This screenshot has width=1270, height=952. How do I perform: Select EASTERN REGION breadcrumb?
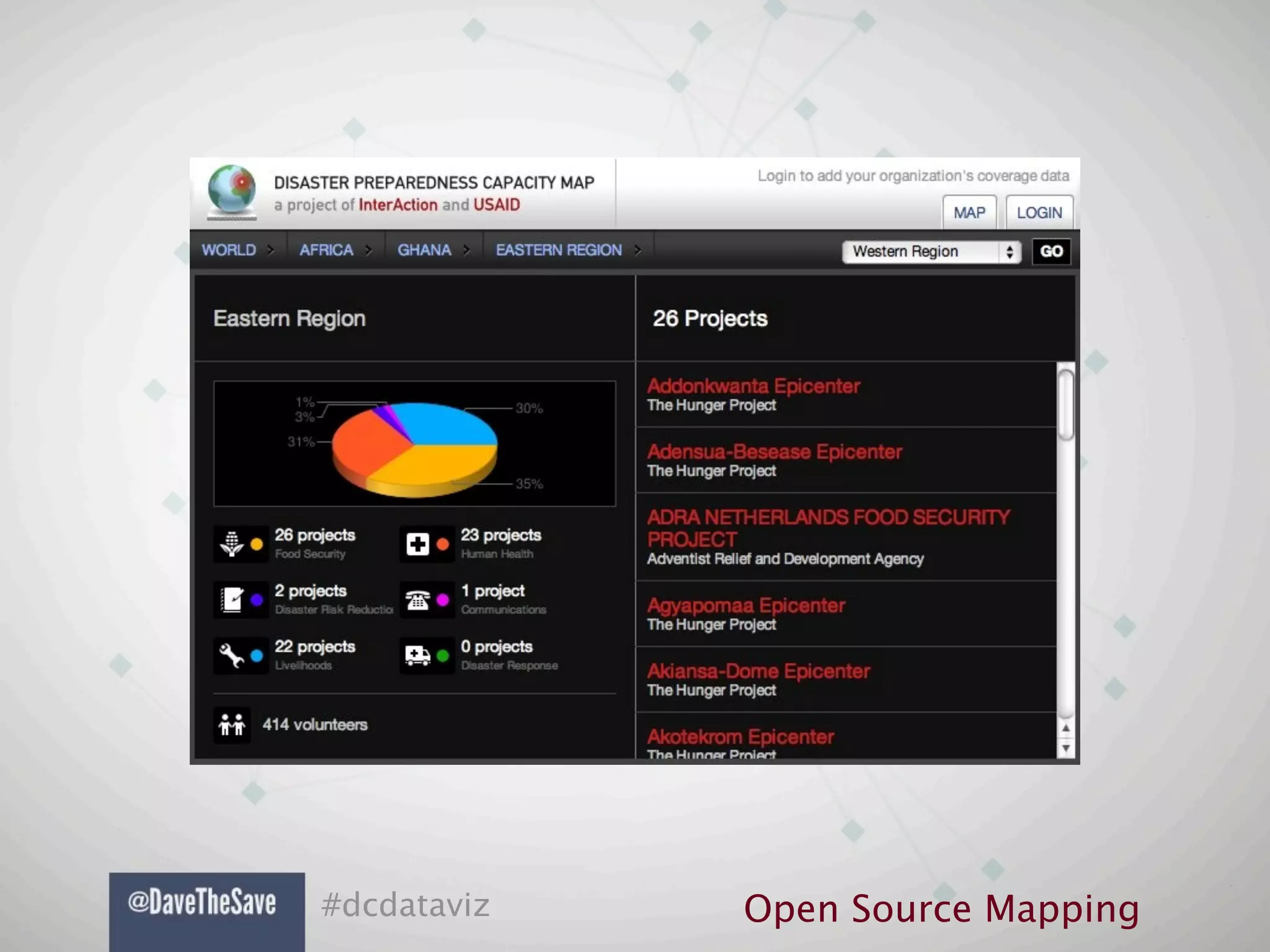tap(559, 250)
